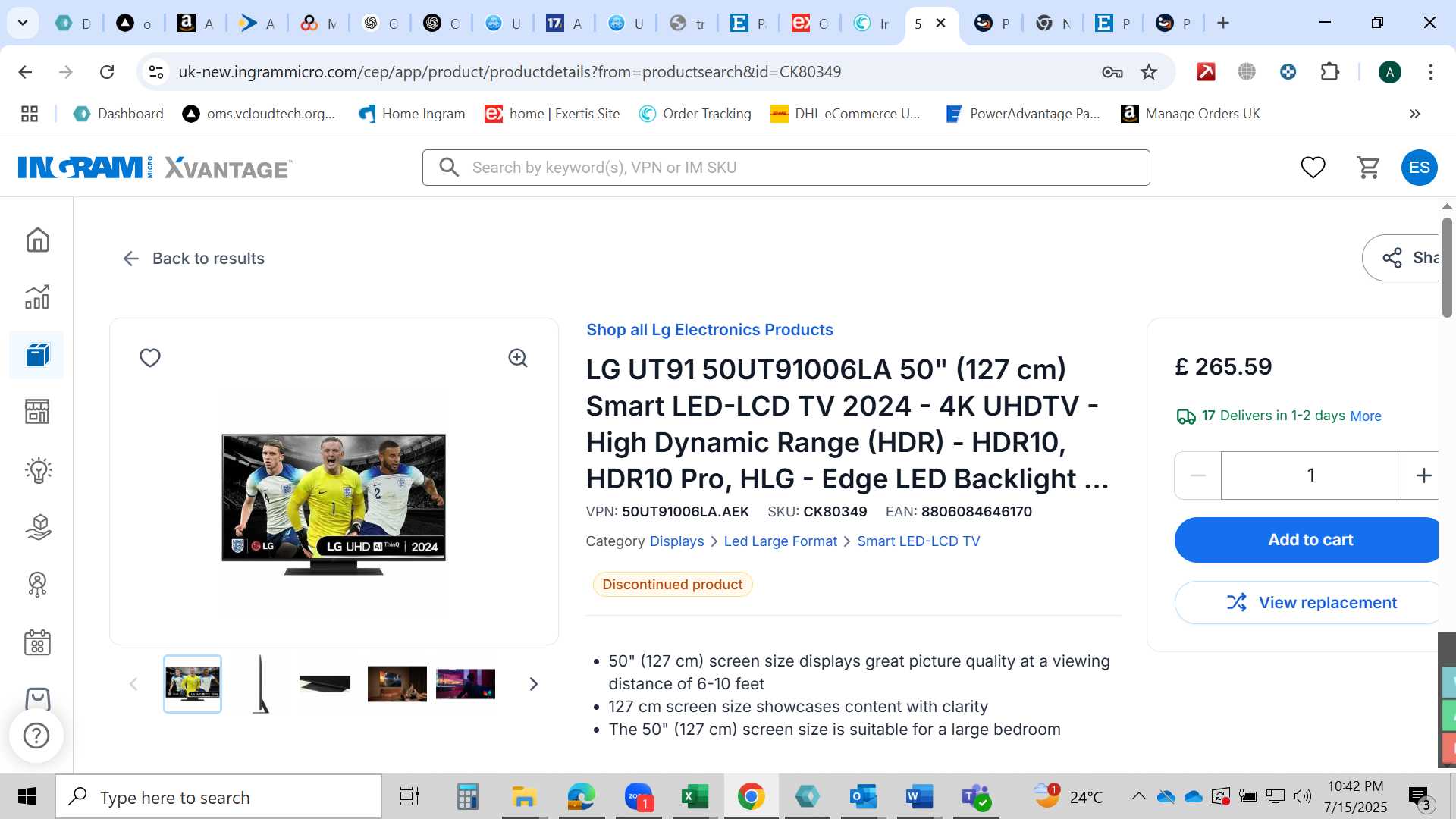Go back to the previous page

(x=25, y=72)
